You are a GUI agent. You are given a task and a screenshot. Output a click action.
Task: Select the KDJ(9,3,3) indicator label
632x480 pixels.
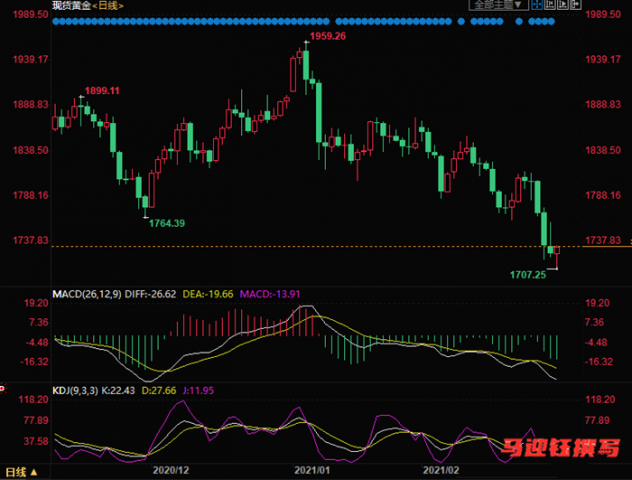(75, 390)
